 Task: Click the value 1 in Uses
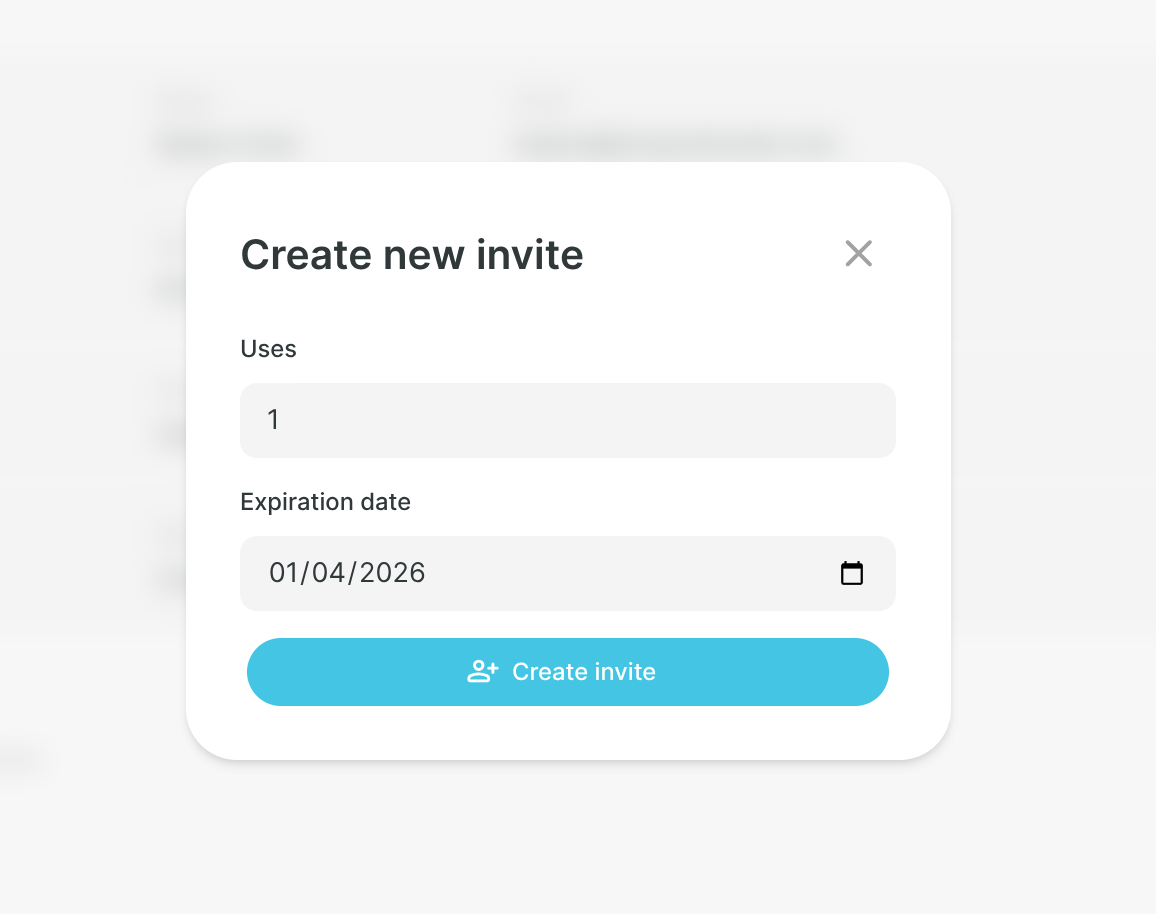[274, 420]
